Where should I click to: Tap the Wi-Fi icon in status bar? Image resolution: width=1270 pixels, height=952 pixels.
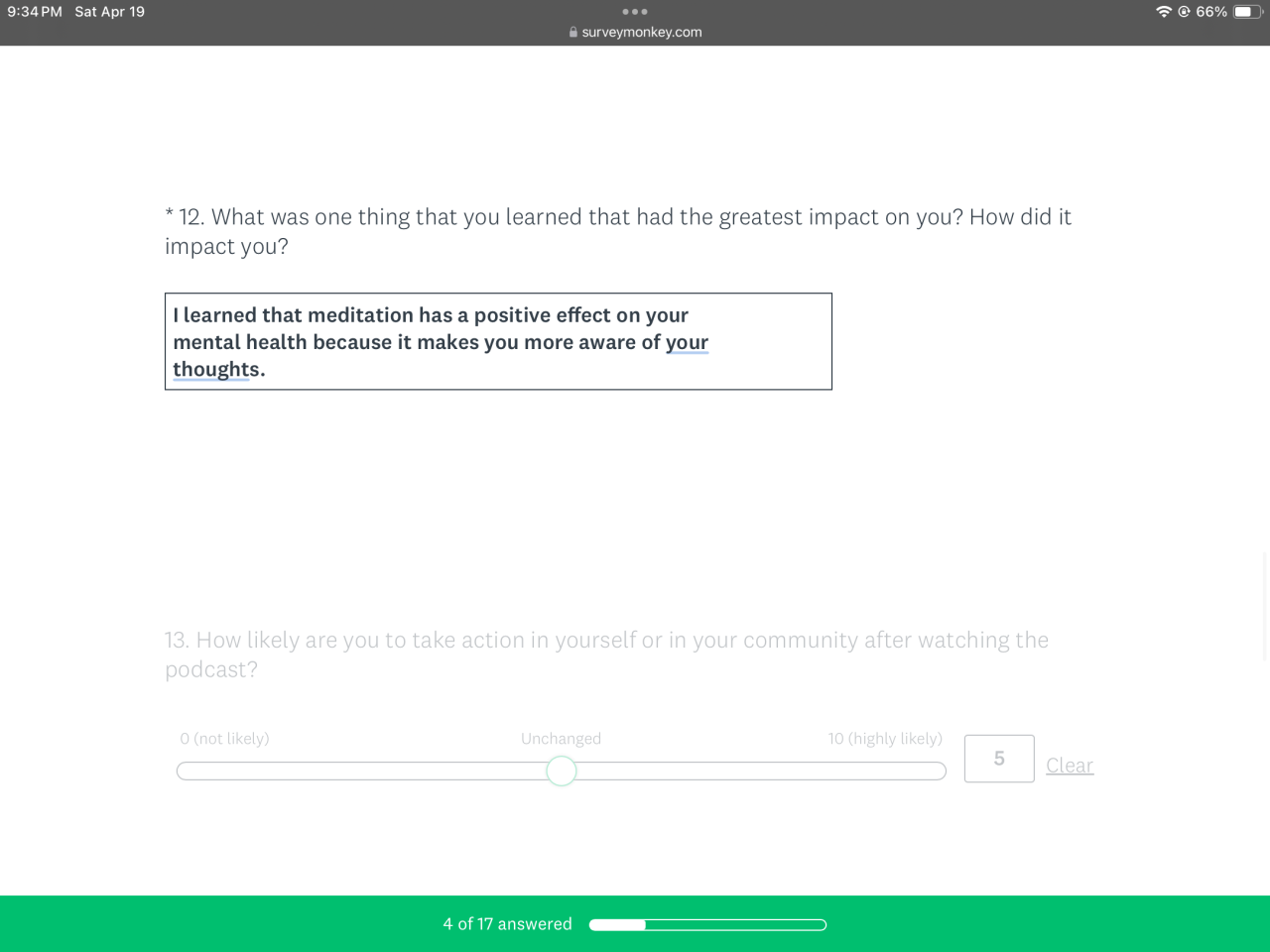click(x=1163, y=12)
